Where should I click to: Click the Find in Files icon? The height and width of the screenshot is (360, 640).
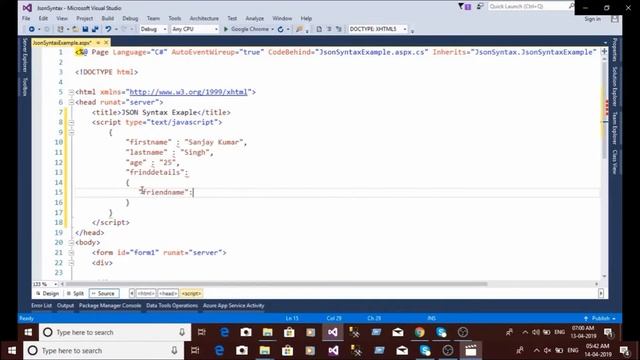(299, 29)
